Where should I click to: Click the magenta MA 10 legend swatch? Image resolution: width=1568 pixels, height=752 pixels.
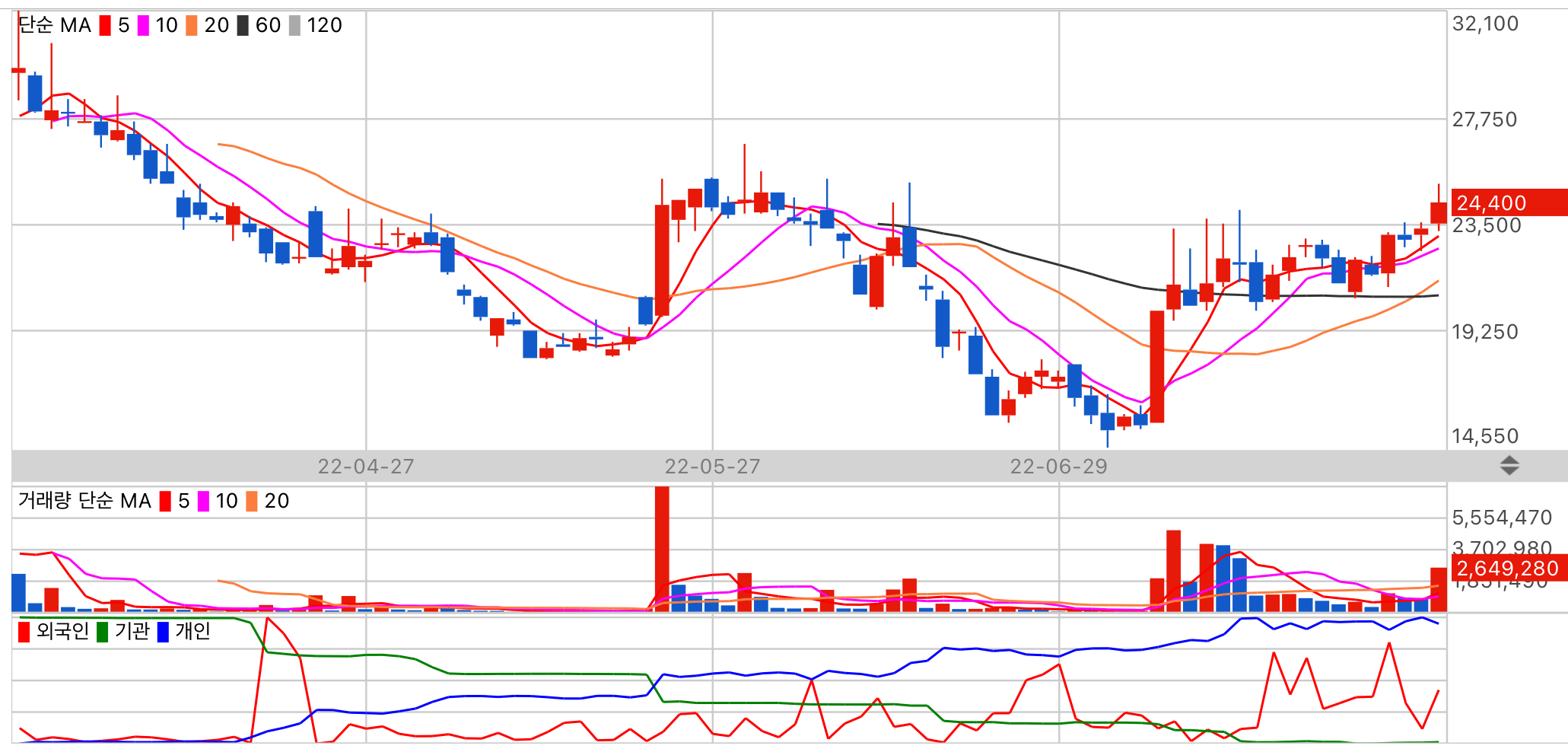[x=143, y=26]
